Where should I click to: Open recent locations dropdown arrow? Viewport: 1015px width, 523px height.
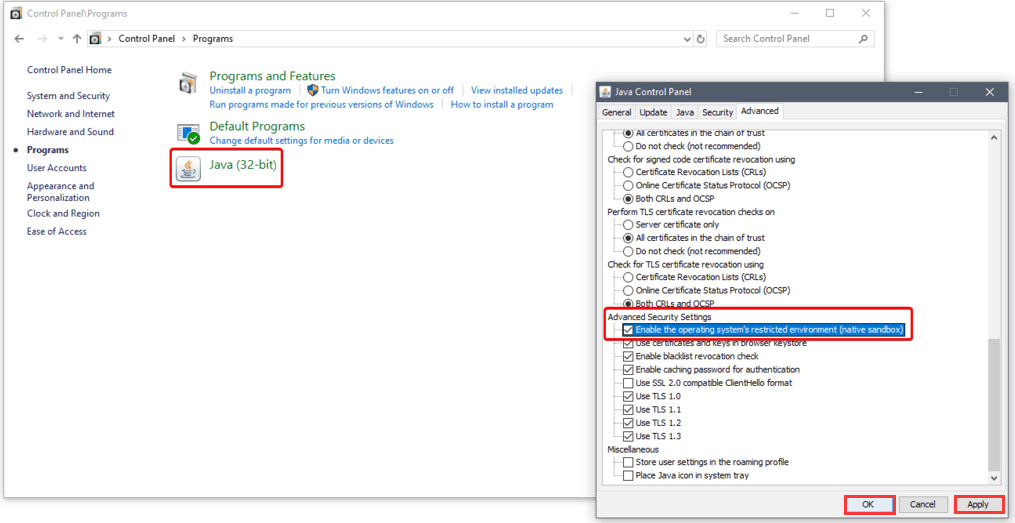click(61, 39)
